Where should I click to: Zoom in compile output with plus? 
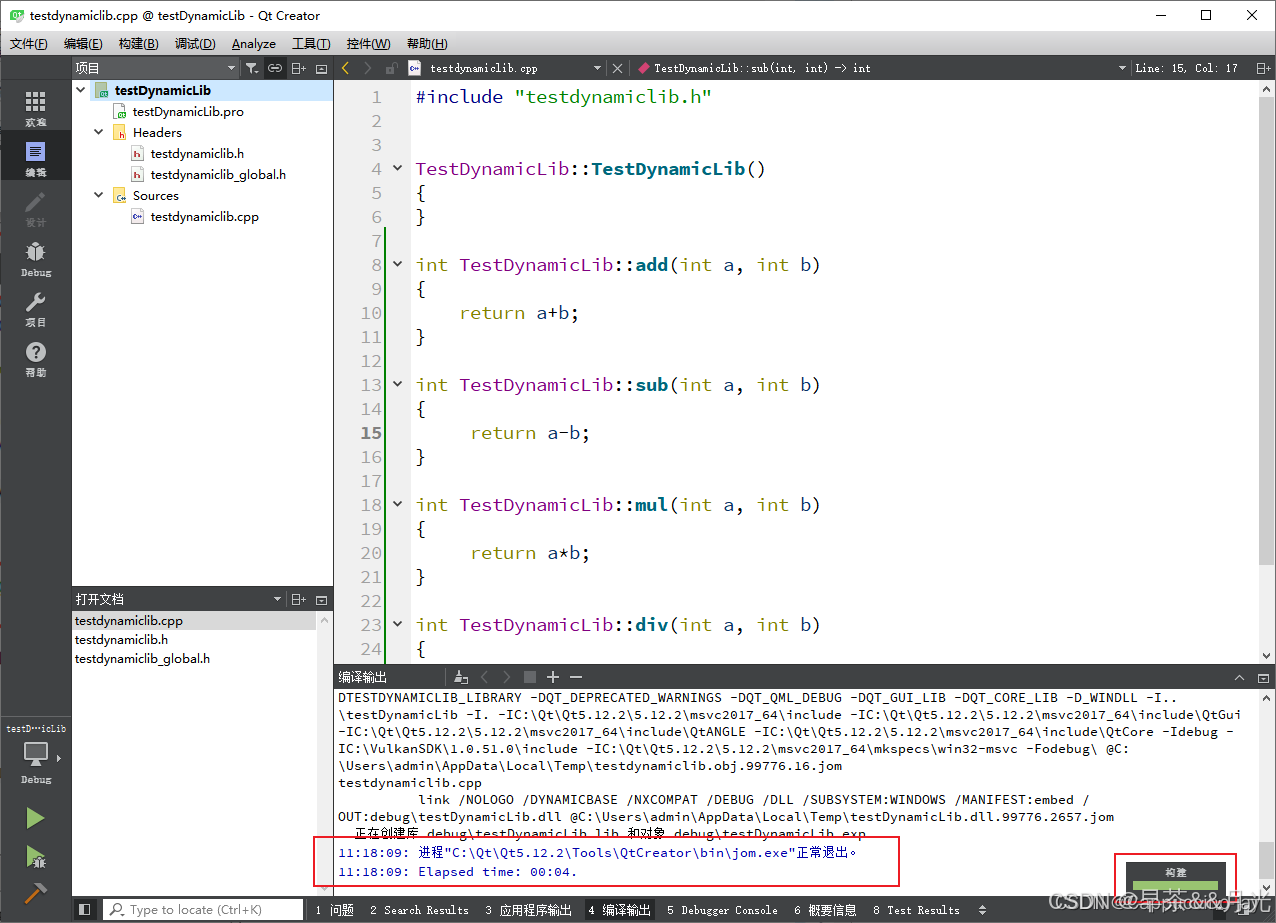click(553, 677)
